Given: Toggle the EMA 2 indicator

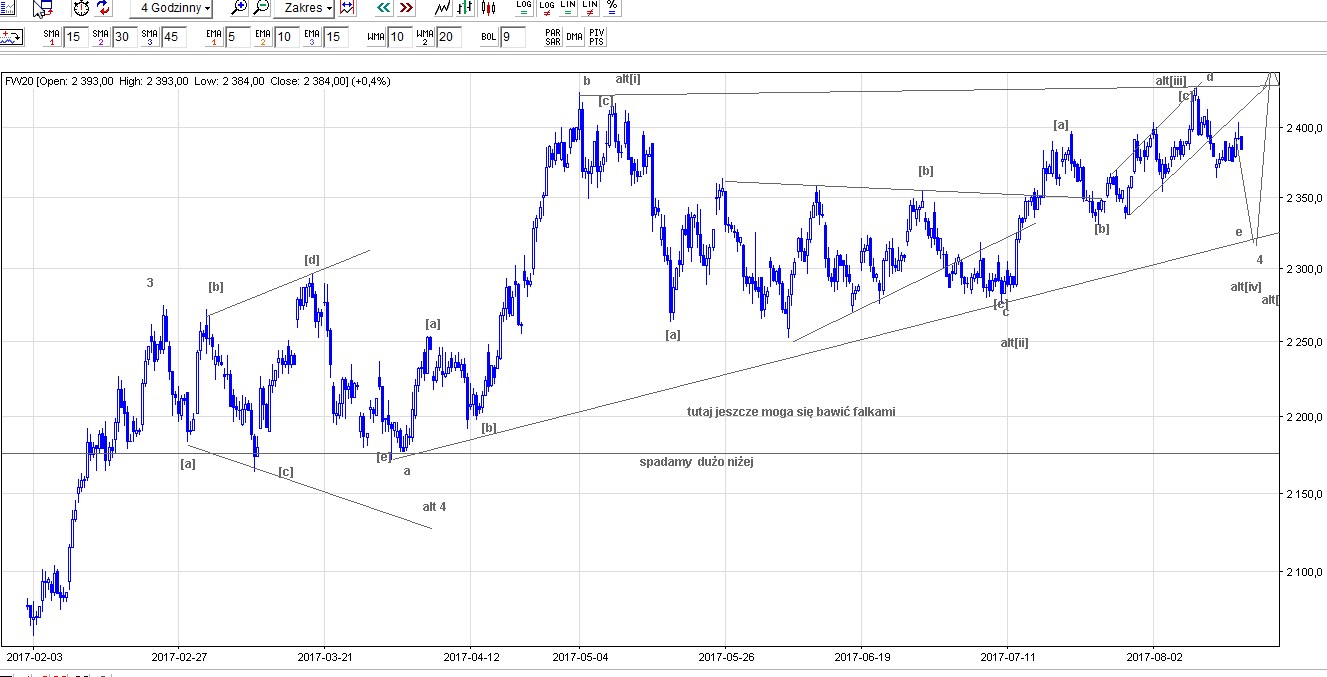Looking at the screenshot, I should pyautogui.click(x=263, y=37).
